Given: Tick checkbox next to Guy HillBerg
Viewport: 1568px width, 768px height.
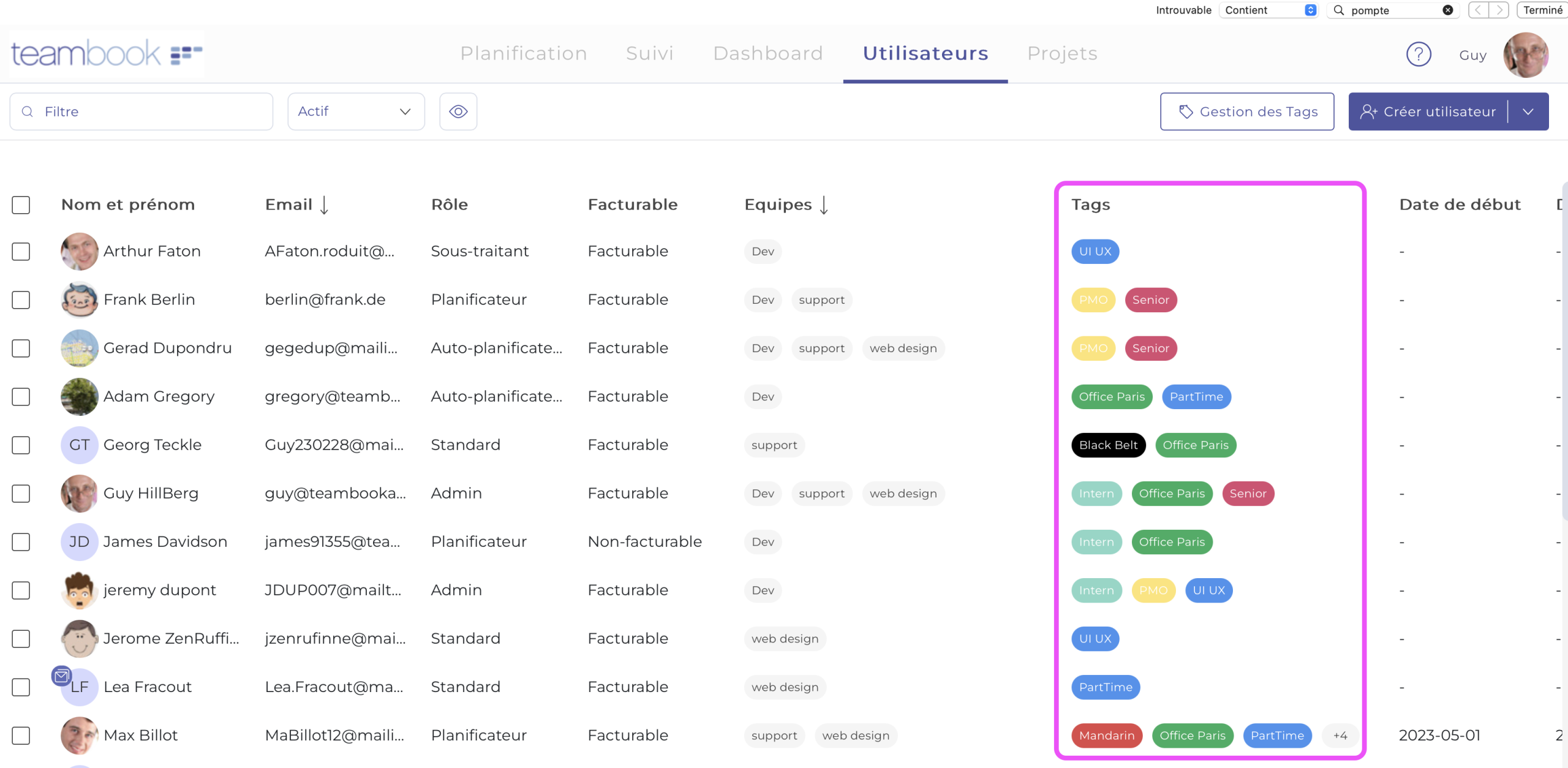Looking at the screenshot, I should coord(21,493).
